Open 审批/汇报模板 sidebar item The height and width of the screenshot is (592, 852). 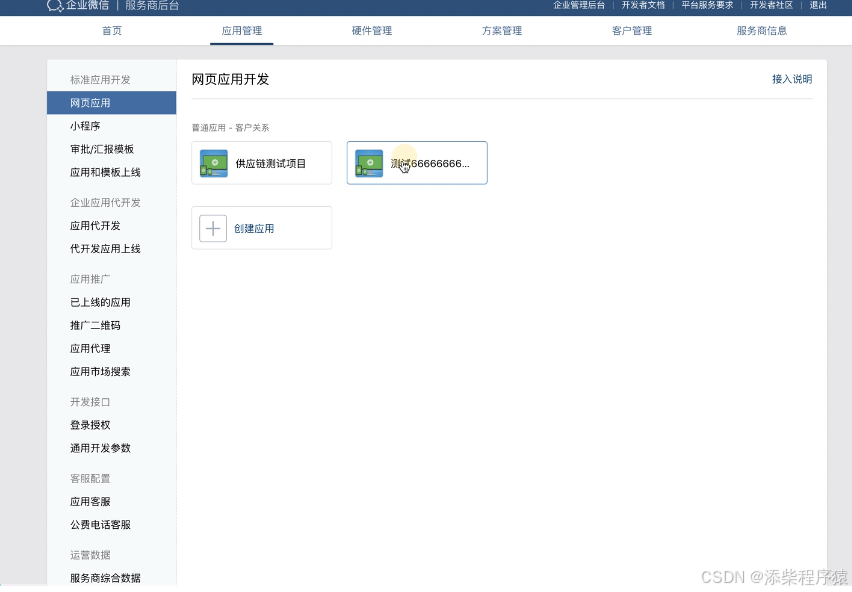point(102,149)
